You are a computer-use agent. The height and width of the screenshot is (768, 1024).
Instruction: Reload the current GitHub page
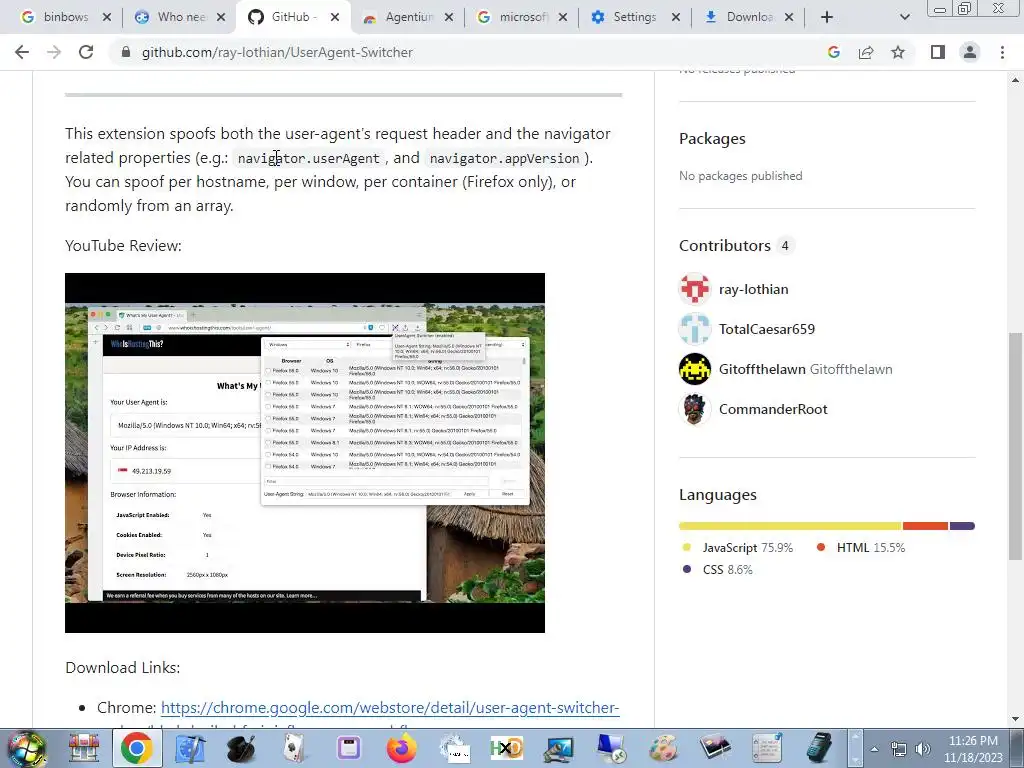[86, 52]
